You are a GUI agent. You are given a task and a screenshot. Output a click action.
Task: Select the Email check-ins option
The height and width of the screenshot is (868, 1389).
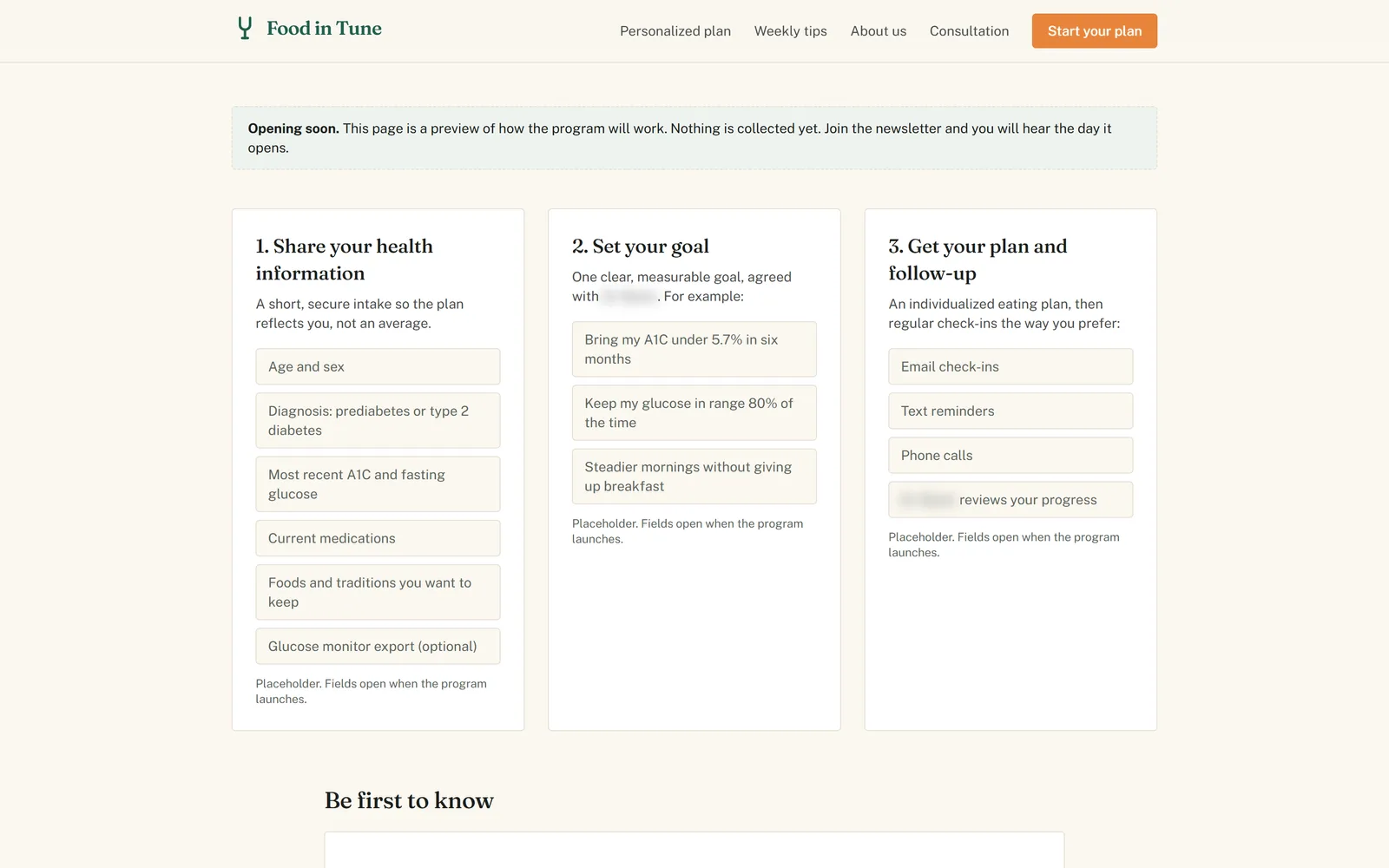click(x=1010, y=366)
